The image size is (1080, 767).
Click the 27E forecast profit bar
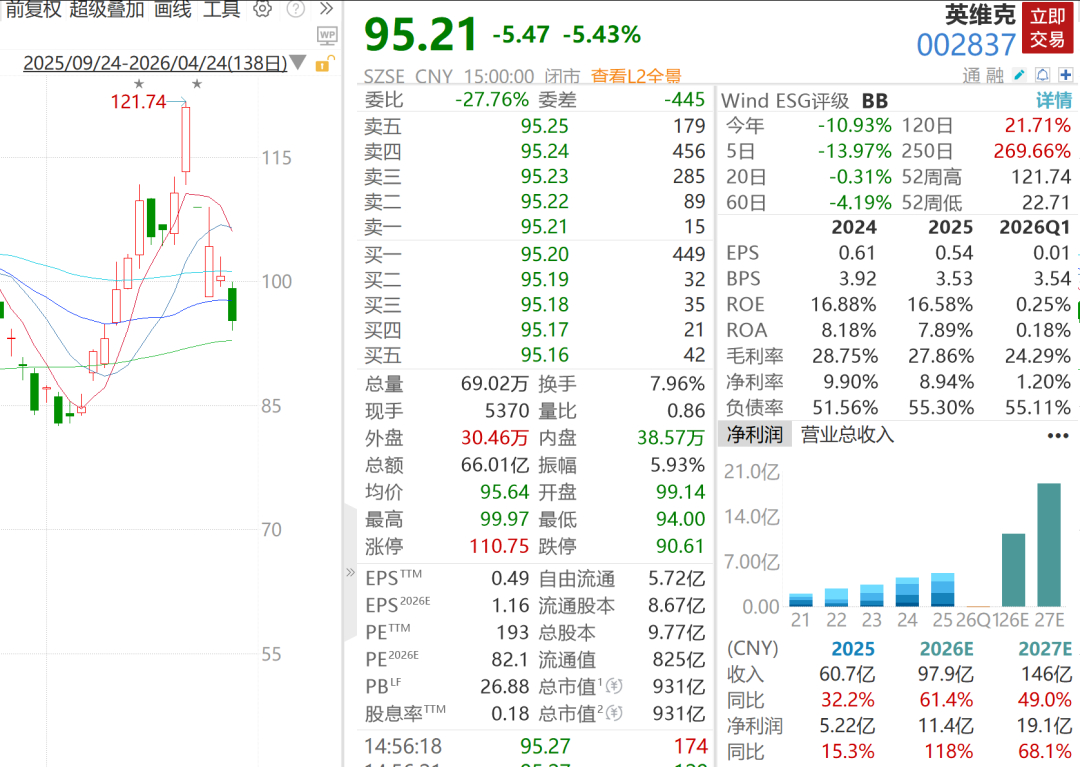point(1049,545)
